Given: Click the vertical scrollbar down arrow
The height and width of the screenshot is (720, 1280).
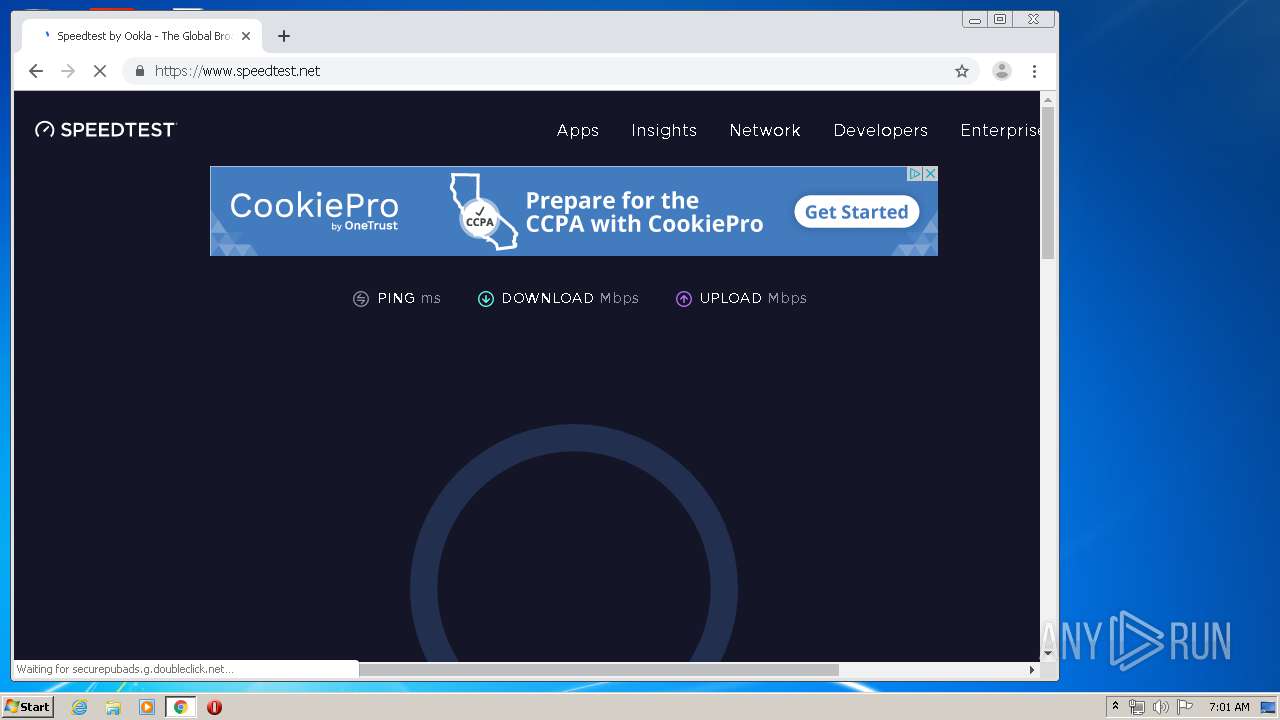Looking at the screenshot, I should click(x=1048, y=653).
